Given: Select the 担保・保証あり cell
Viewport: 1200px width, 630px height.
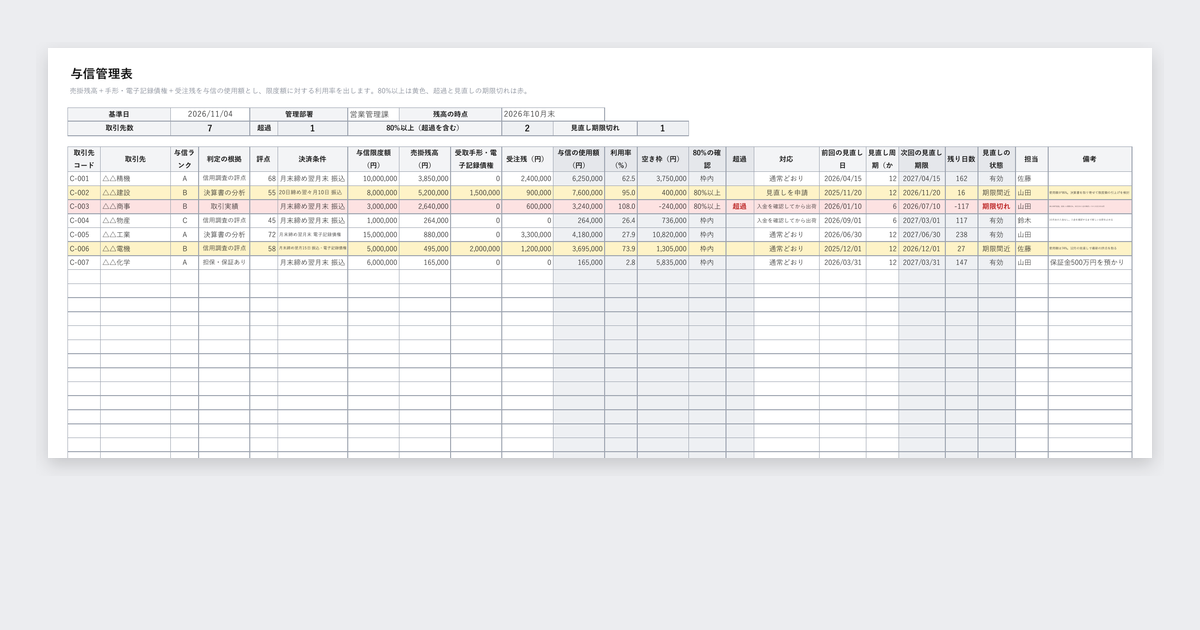Looking at the screenshot, I should coord(224,262).
